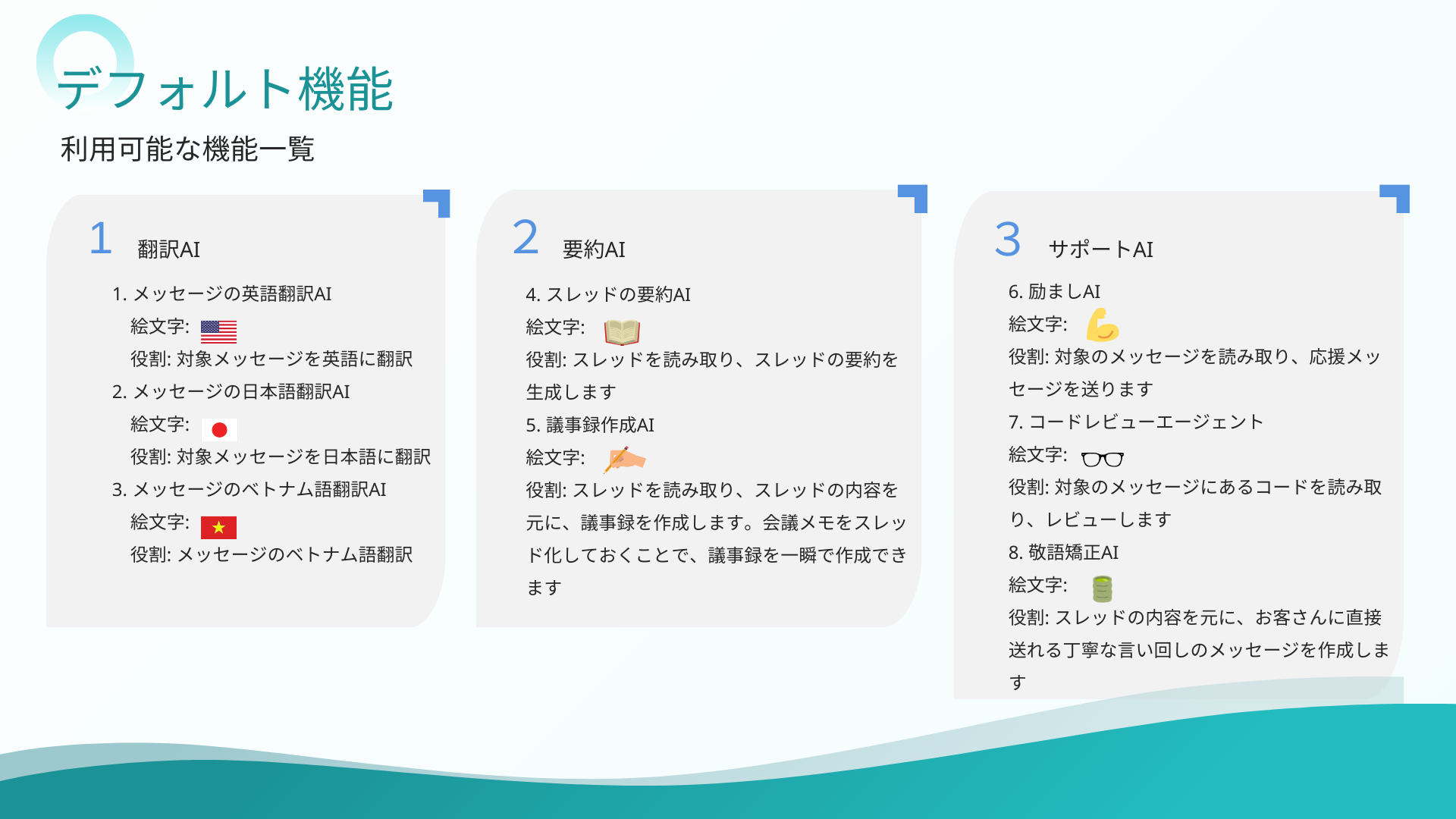Select the title デフォルト機能
This screenshot has height=819, width=1456.
(225, 89)
